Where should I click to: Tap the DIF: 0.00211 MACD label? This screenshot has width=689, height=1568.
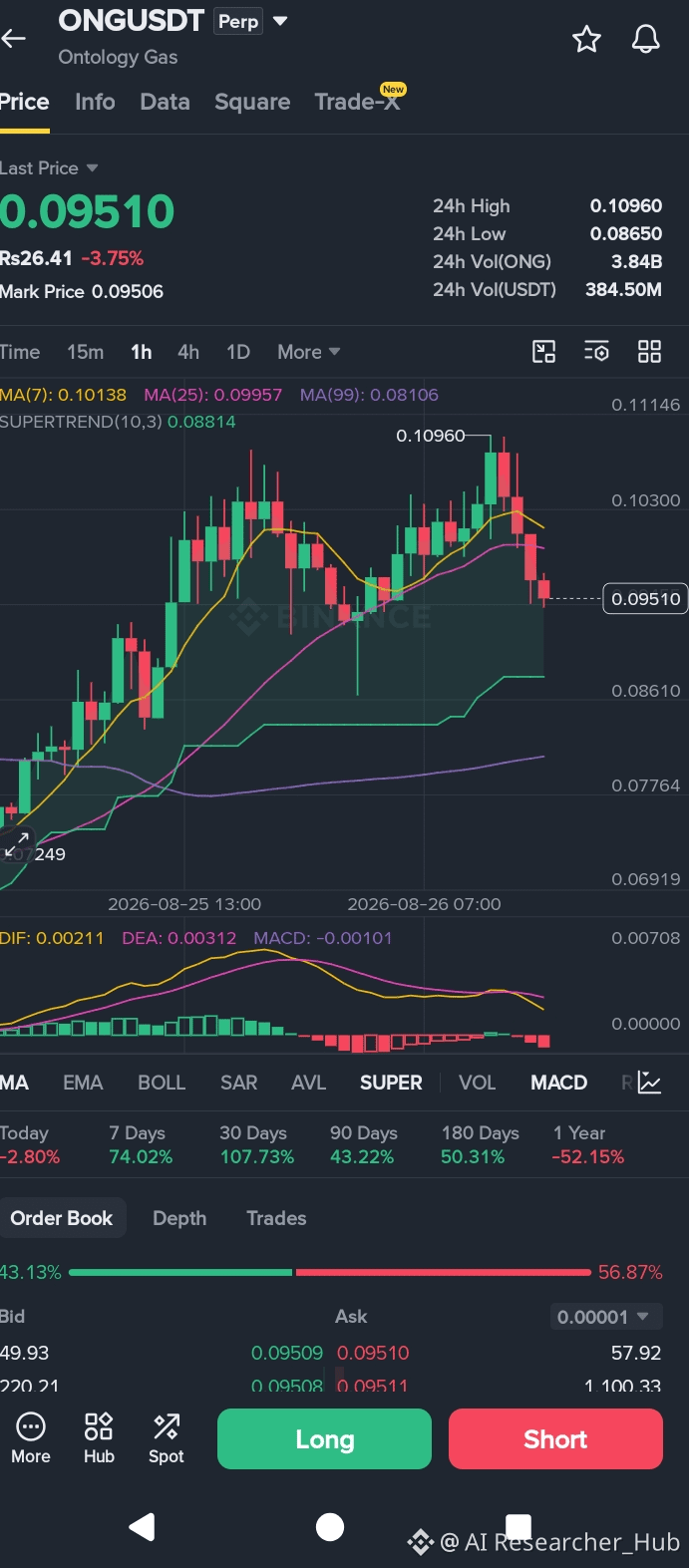[x=52, y=938]
